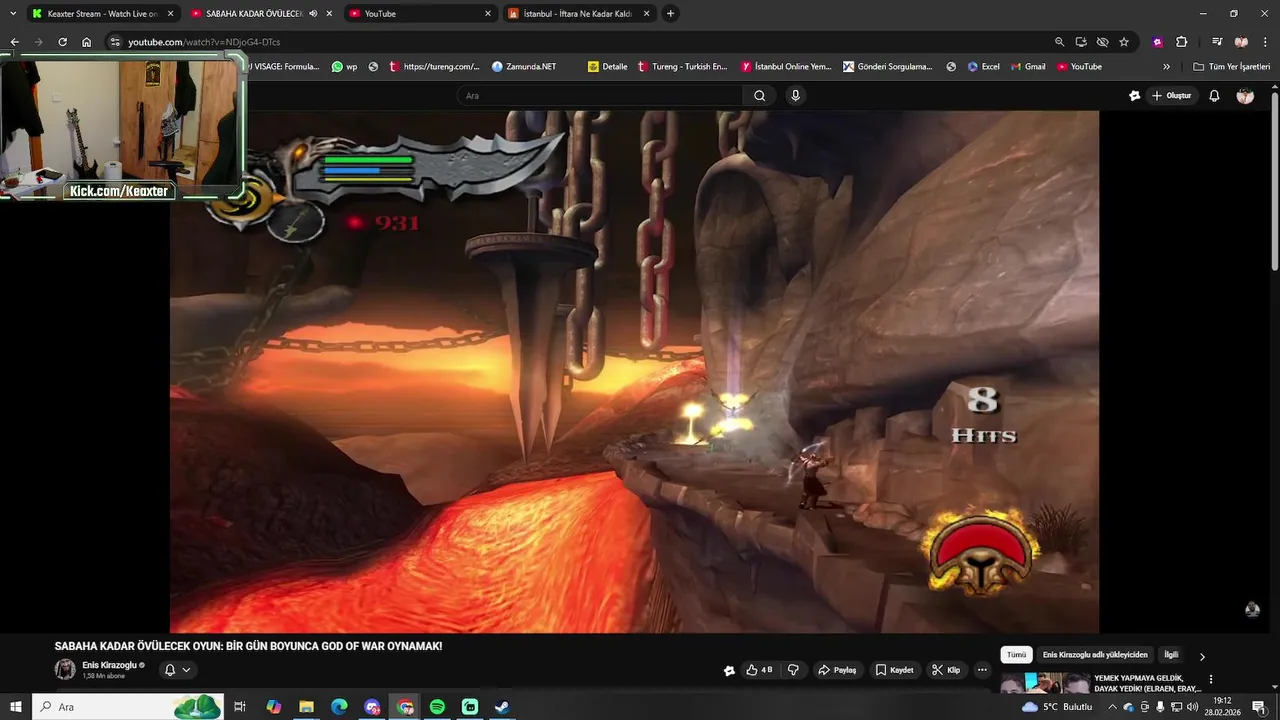The width and height of the screenshot is (1280, 720).
Task: Open the Gönderi Sorgulama bookmark
Action: pos(888,67)
